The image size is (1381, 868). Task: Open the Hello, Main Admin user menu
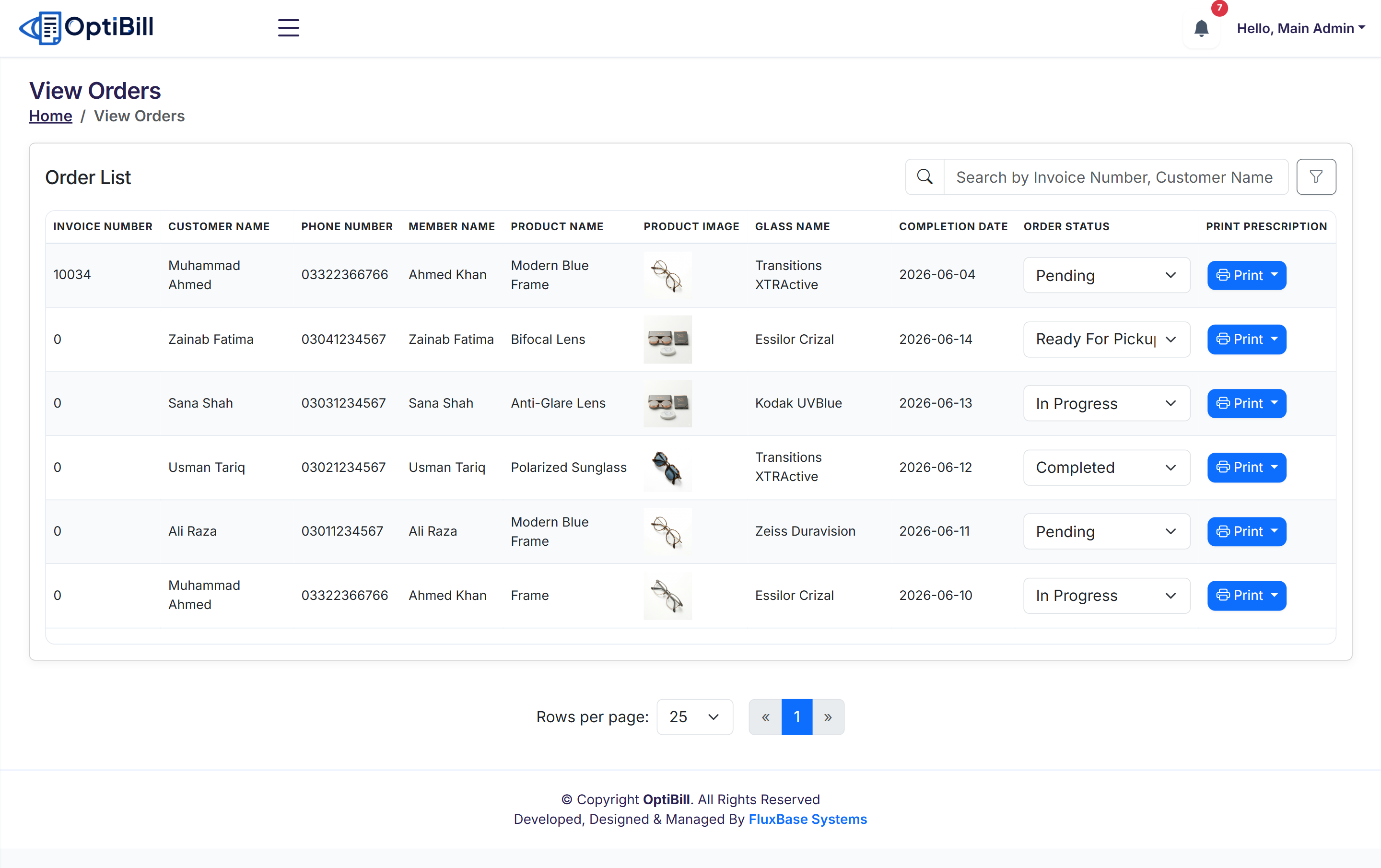[x=1300, y=28]
